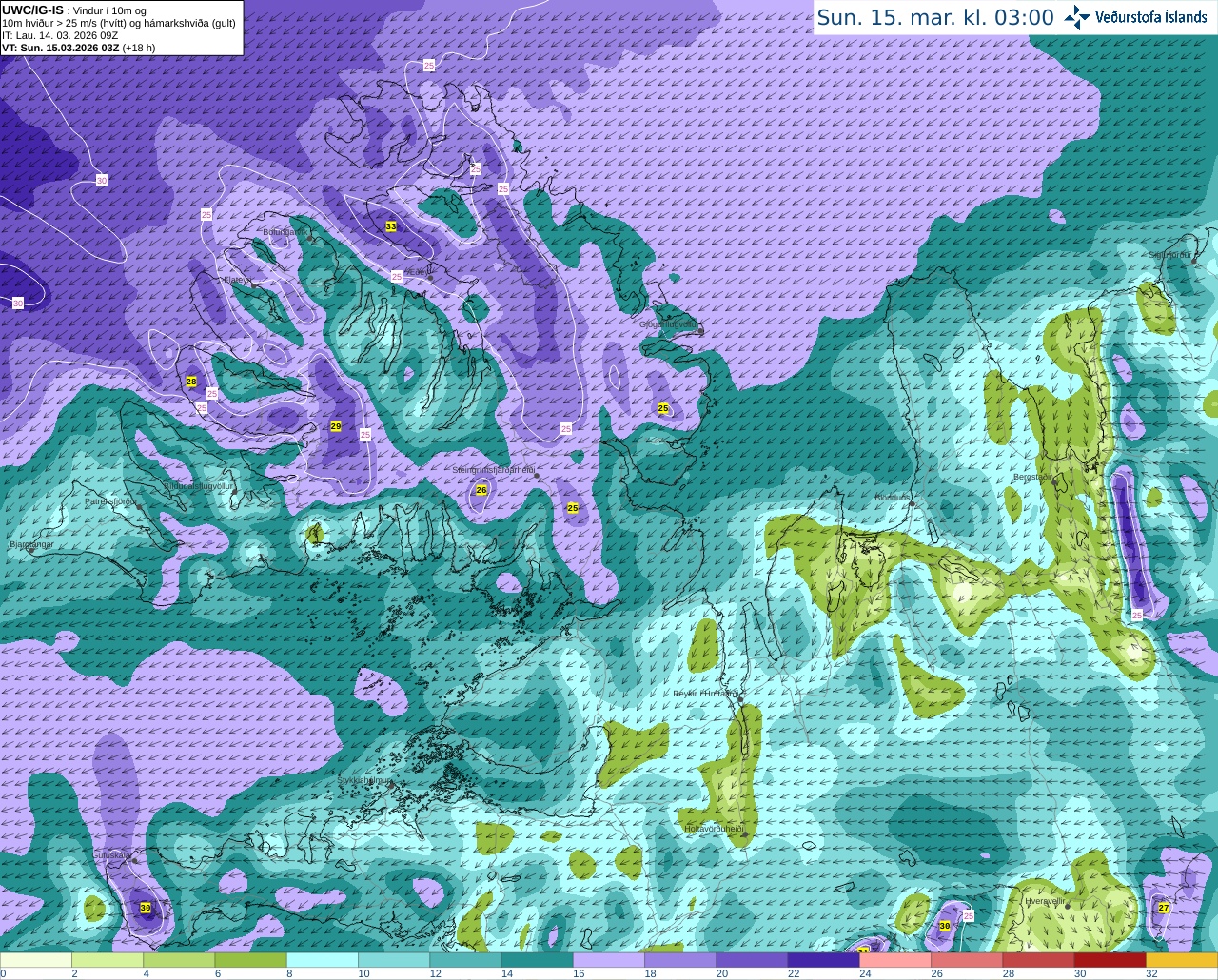Select the dark indigo 22–24 legend swatch

coord(824,960)
